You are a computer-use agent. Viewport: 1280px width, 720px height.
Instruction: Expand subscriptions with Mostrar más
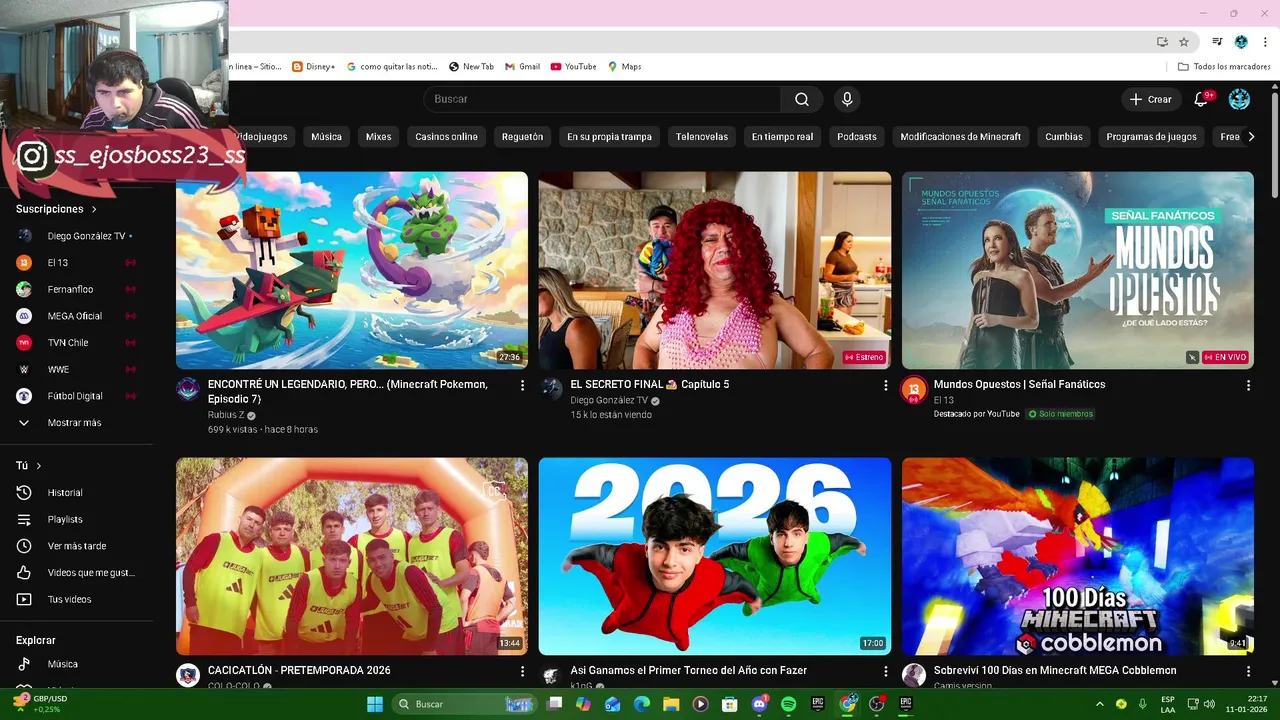pos(76,423)
